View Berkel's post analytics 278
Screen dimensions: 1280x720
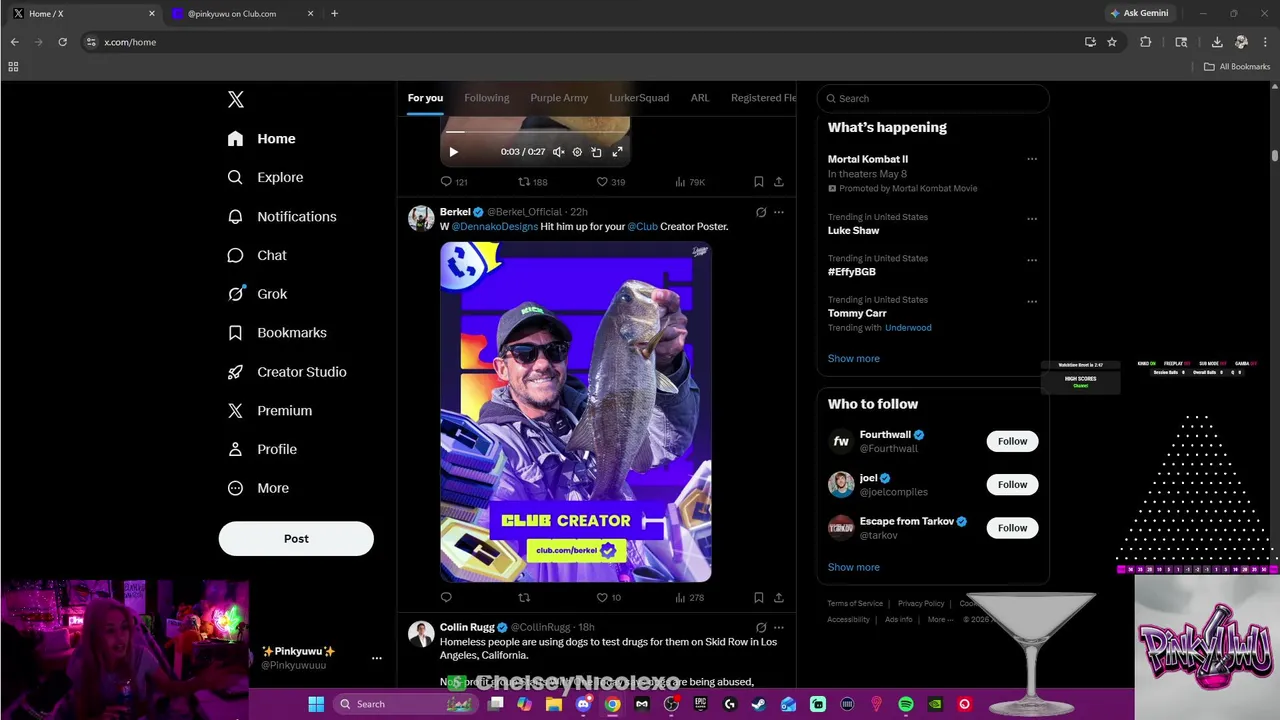[x=690, y=597]
